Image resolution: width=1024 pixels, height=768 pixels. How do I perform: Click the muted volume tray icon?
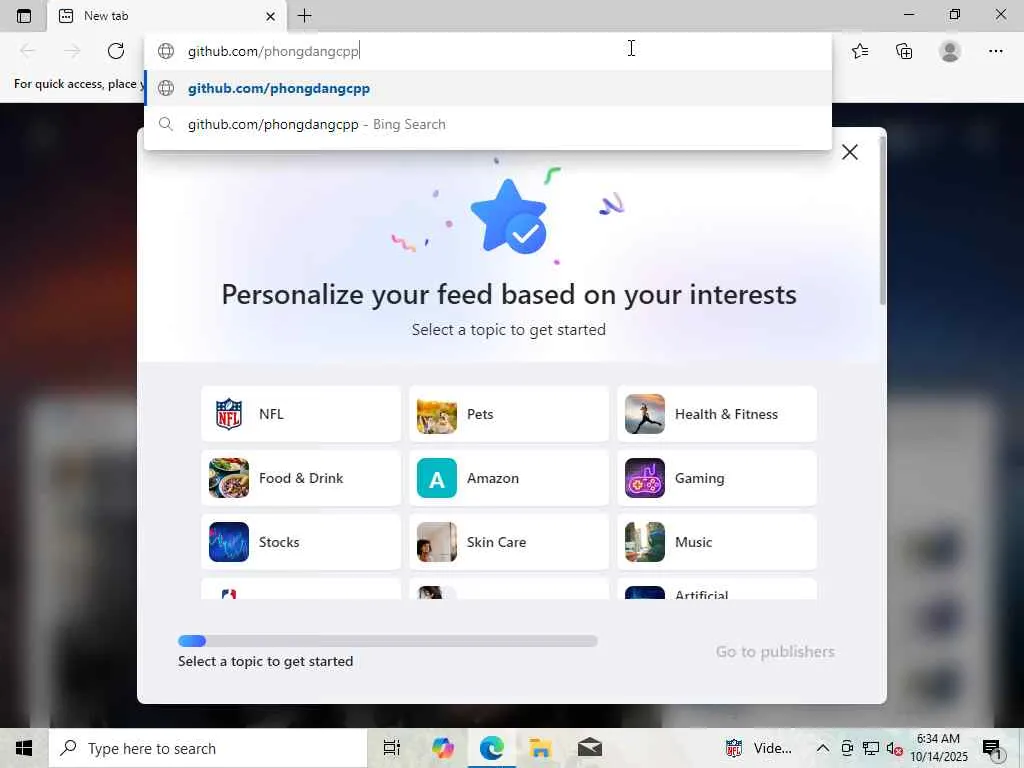pos(894,748)
